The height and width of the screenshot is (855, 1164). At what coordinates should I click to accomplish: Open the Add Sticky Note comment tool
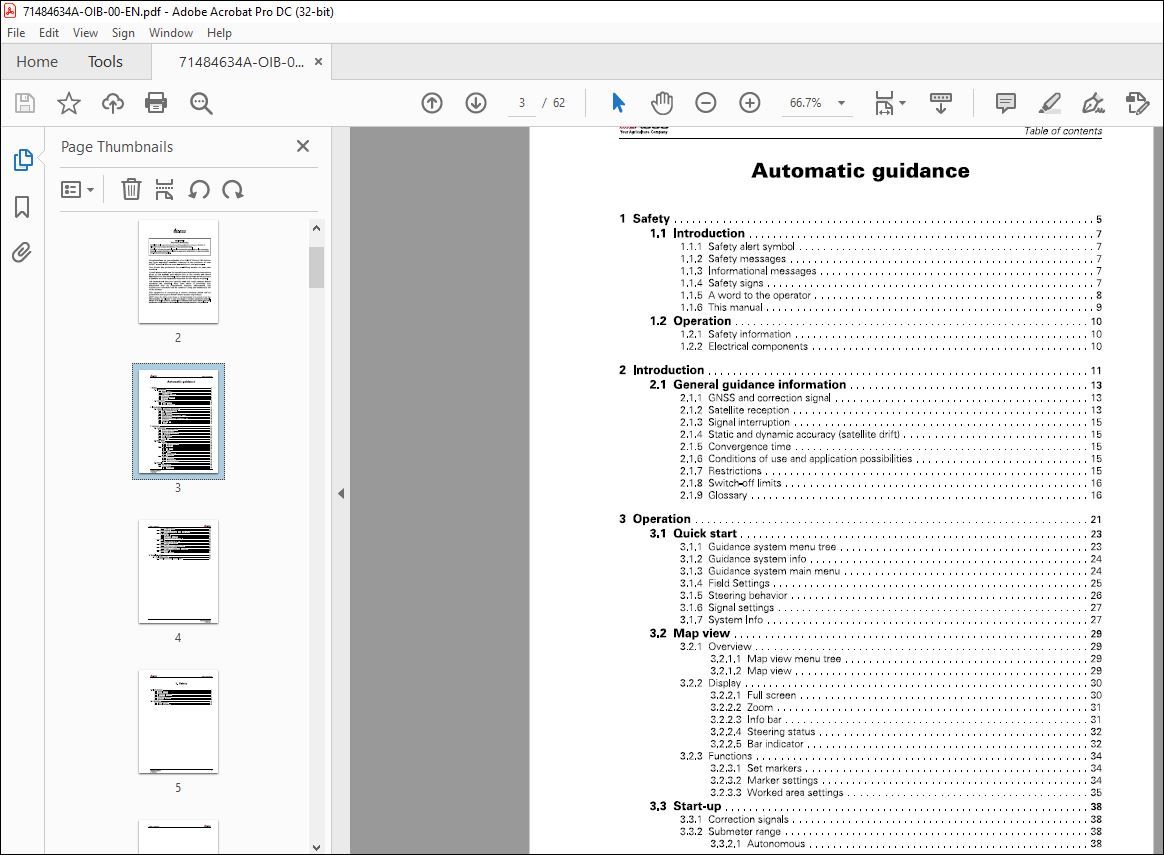pyautogui.click(x=1005, y=102)
